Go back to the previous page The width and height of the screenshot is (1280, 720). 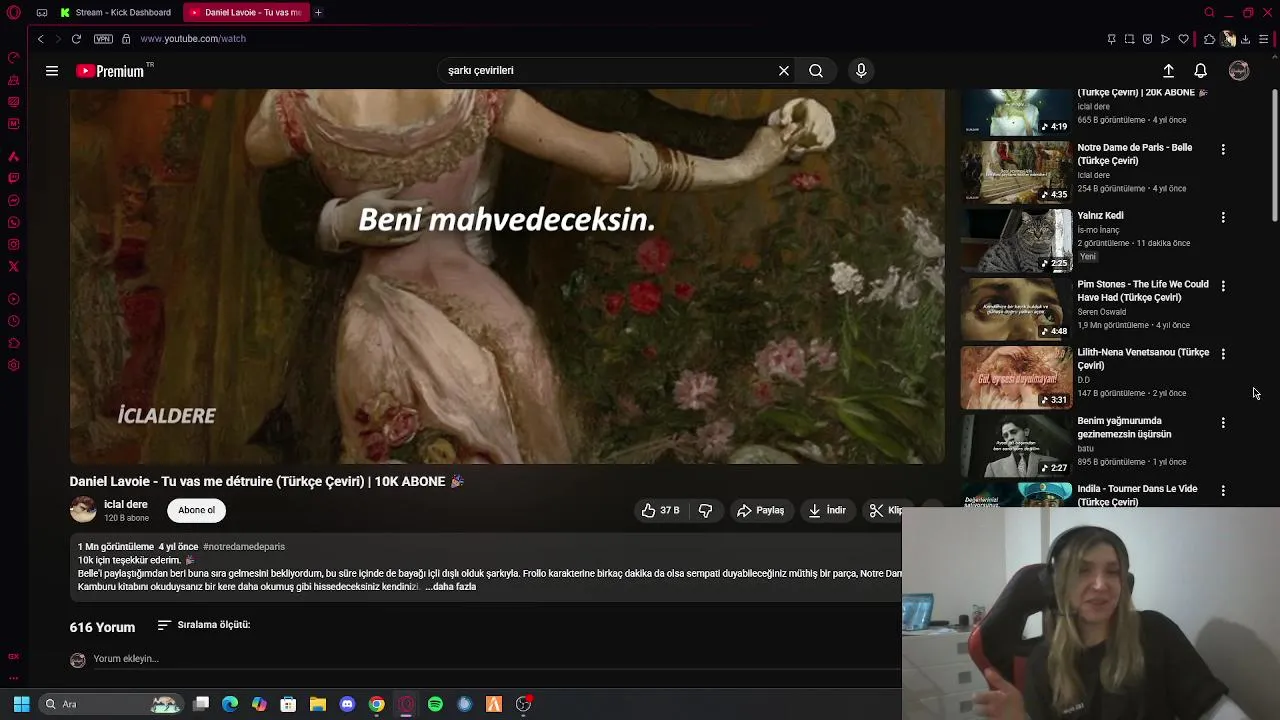(40, 39)
